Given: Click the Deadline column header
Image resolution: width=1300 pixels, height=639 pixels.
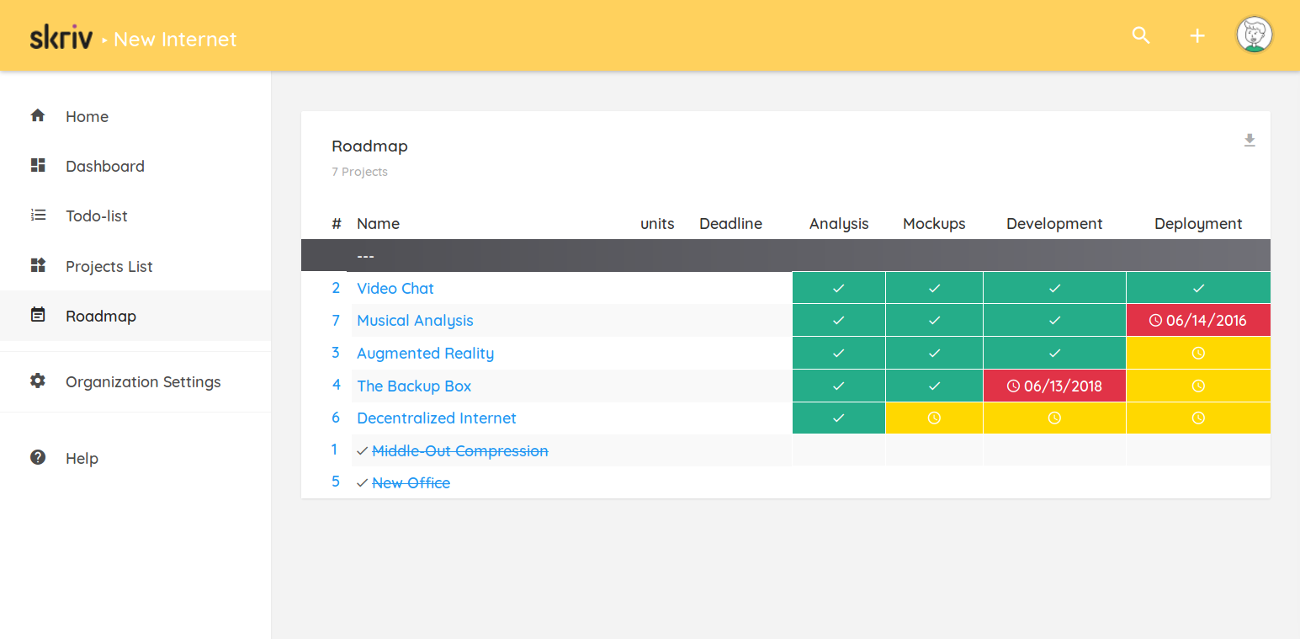Looking at the screenshot, I should click(x=730, y=224).
